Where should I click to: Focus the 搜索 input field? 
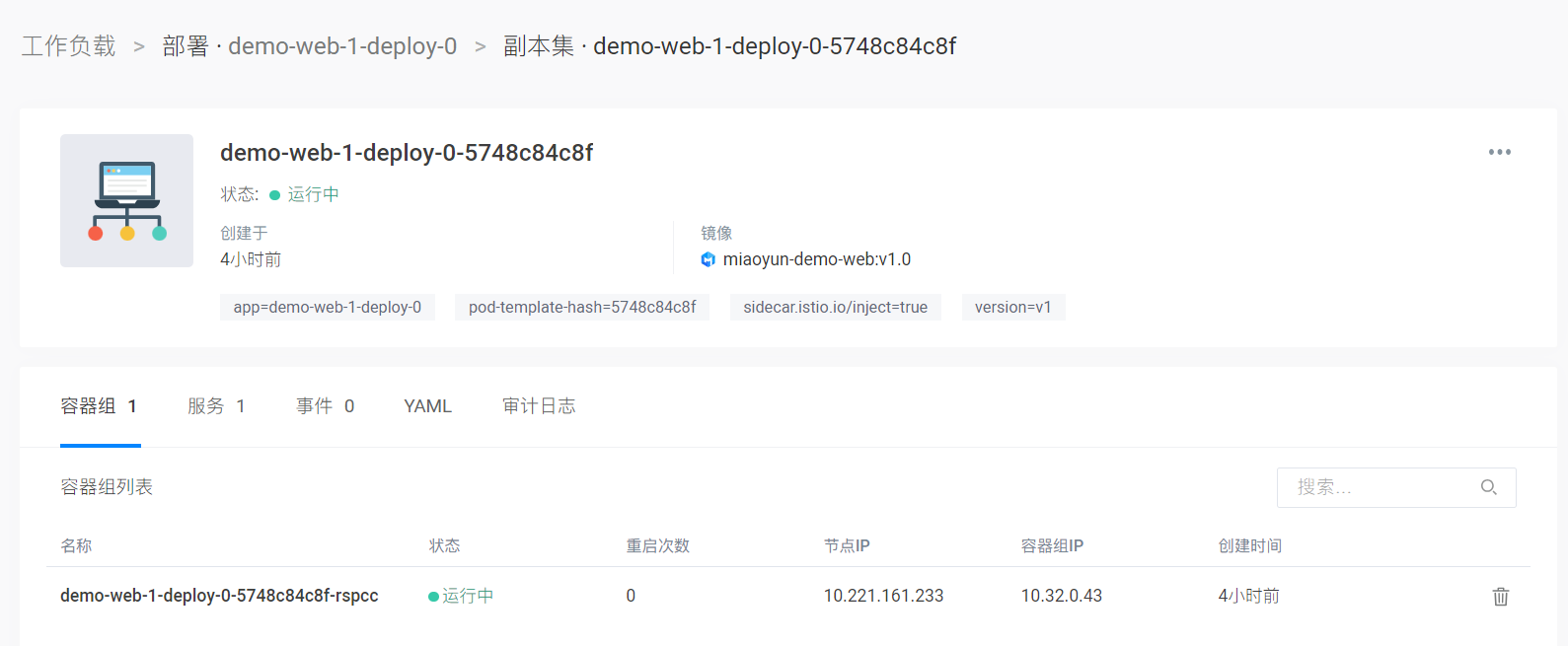[x=1381, y=487]
